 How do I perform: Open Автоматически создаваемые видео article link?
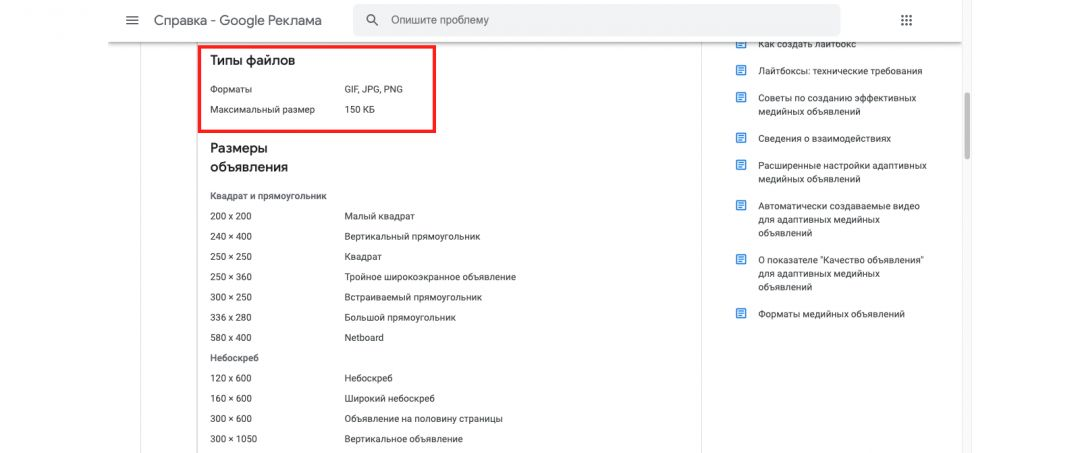coord(839,220)
